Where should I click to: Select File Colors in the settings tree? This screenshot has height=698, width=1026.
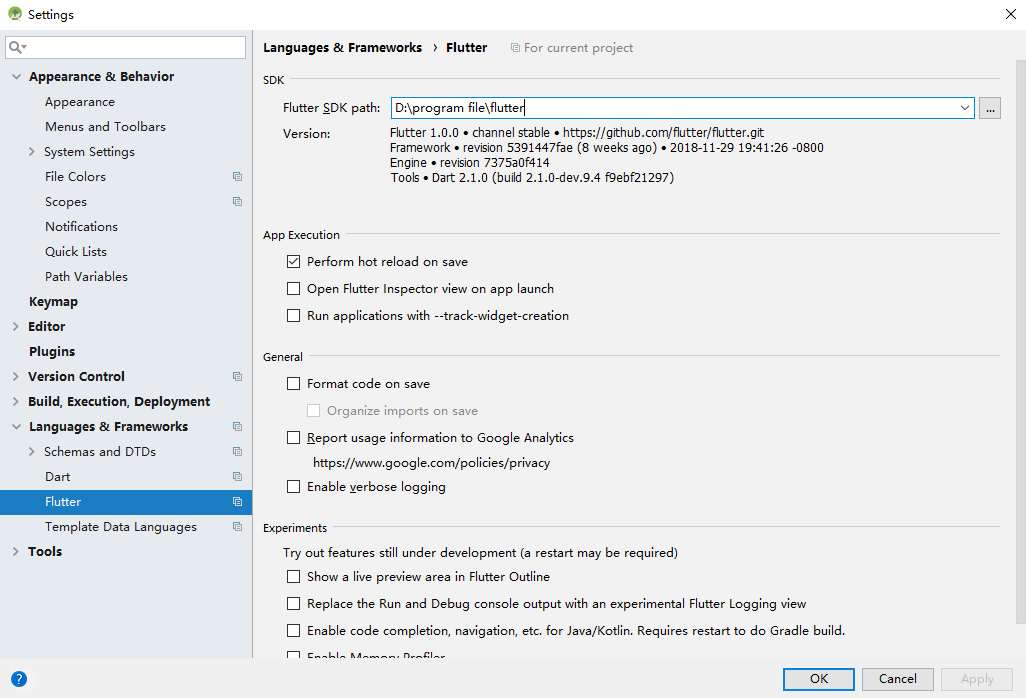coord(75,177)
